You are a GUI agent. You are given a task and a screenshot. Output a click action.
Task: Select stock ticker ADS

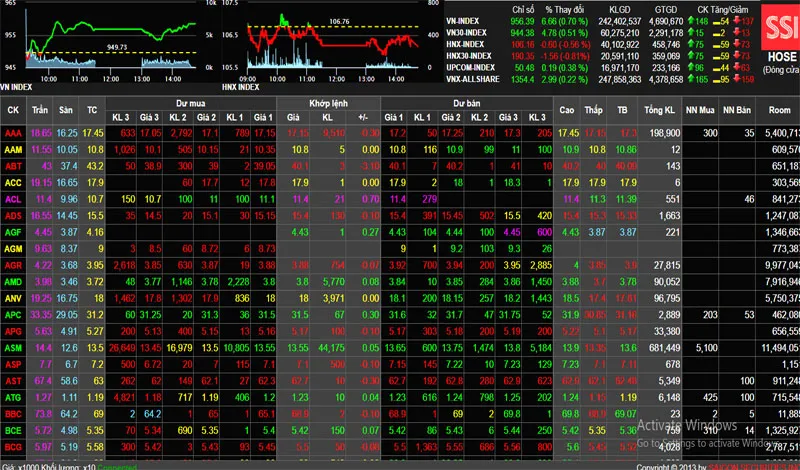tap(13, 216)
